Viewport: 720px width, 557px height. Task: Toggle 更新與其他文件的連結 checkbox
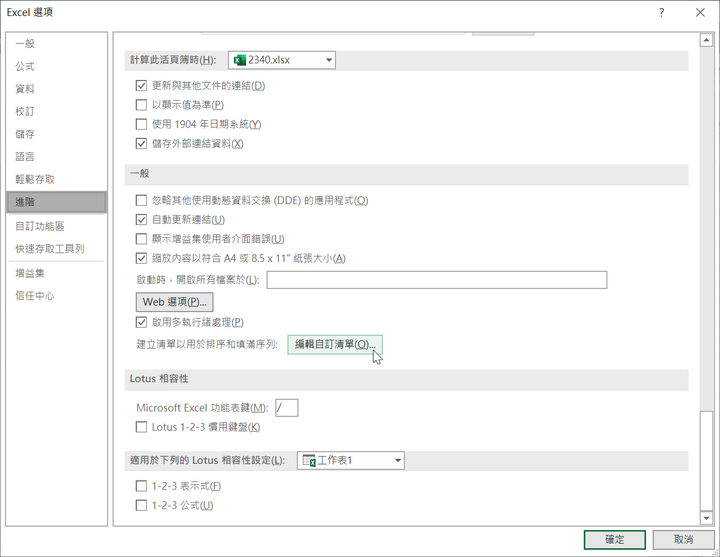pos(141,85)
